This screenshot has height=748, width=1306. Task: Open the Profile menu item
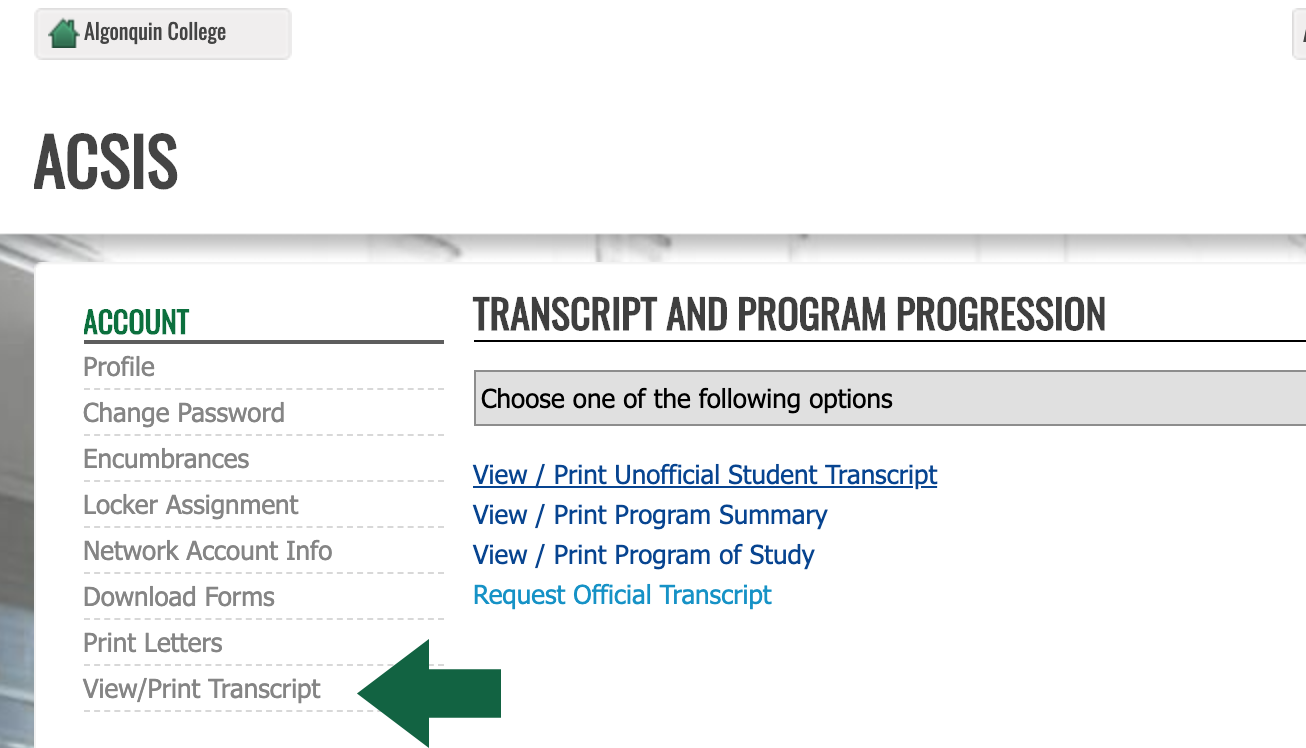click(119, 367)
